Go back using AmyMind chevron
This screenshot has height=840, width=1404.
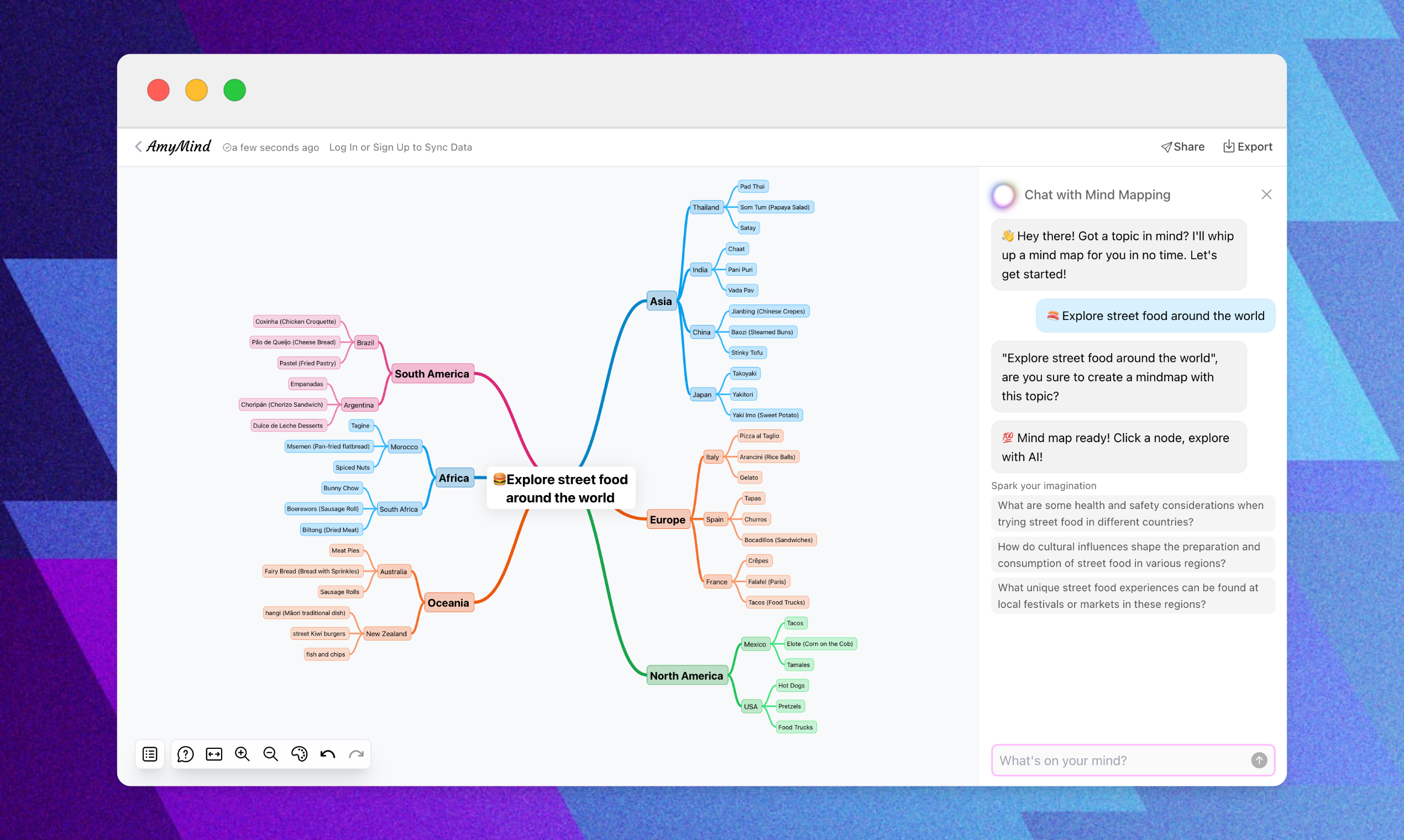point(138,146)
